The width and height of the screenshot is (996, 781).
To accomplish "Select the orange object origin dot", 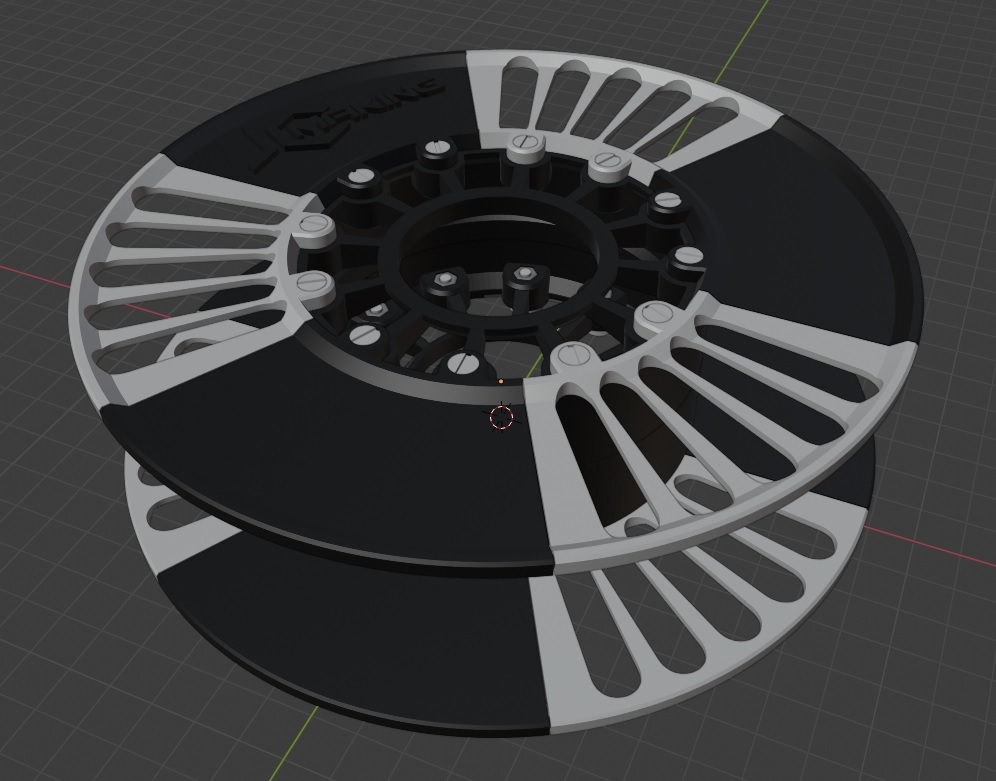I will coord(501,382).
